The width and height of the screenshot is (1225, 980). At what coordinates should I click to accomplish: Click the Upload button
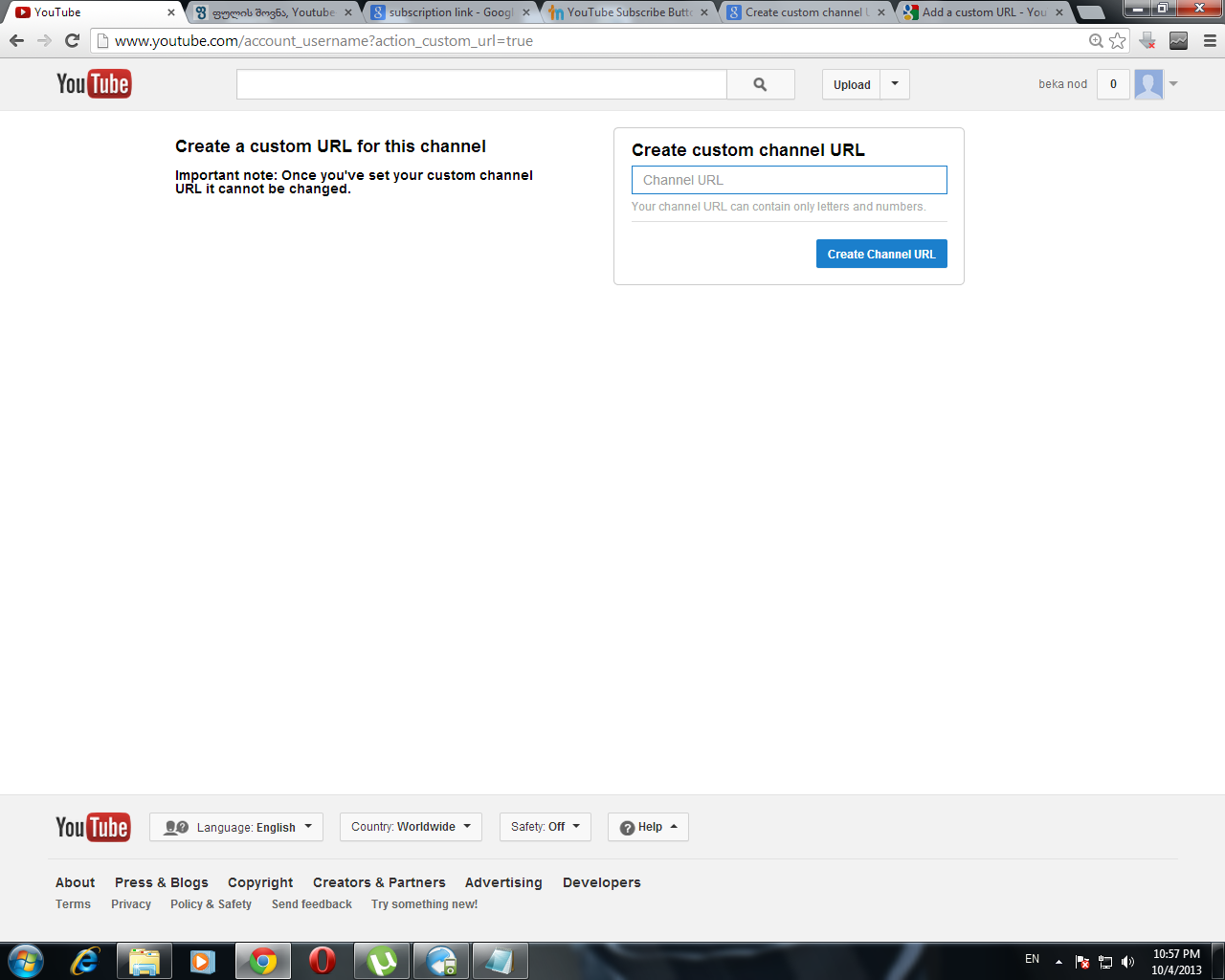852,84
